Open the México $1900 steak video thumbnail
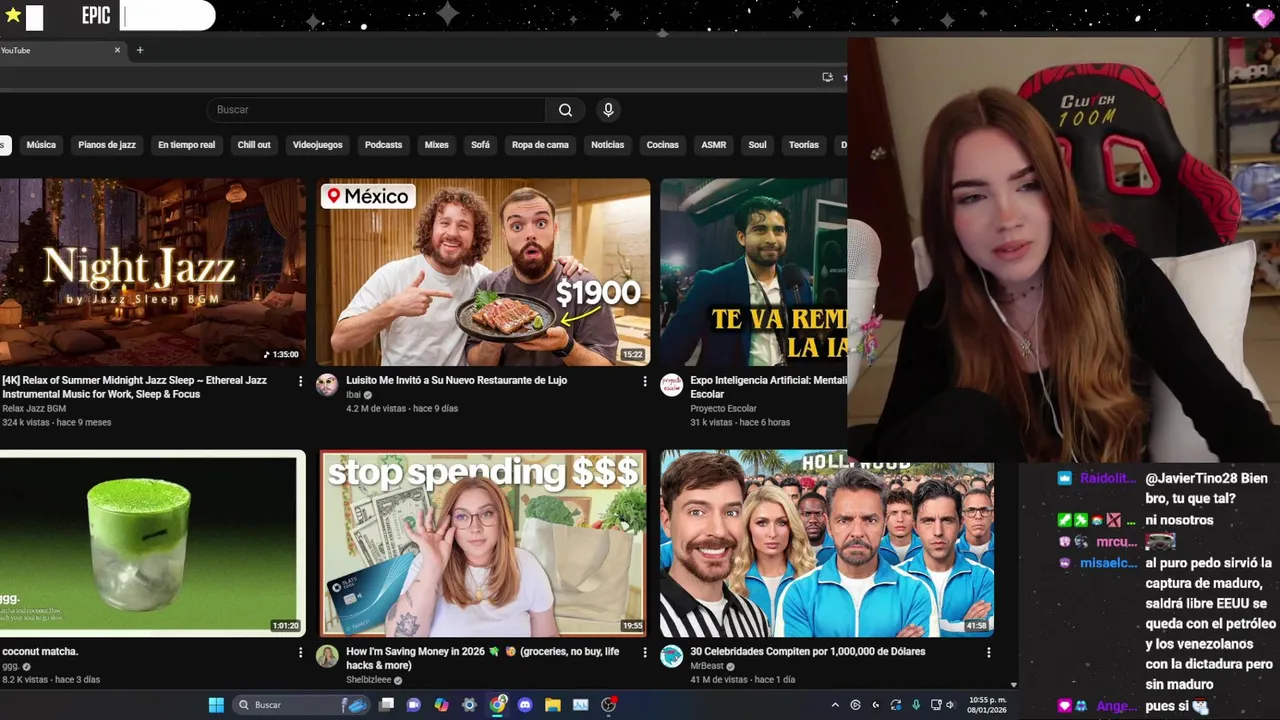 483,272
